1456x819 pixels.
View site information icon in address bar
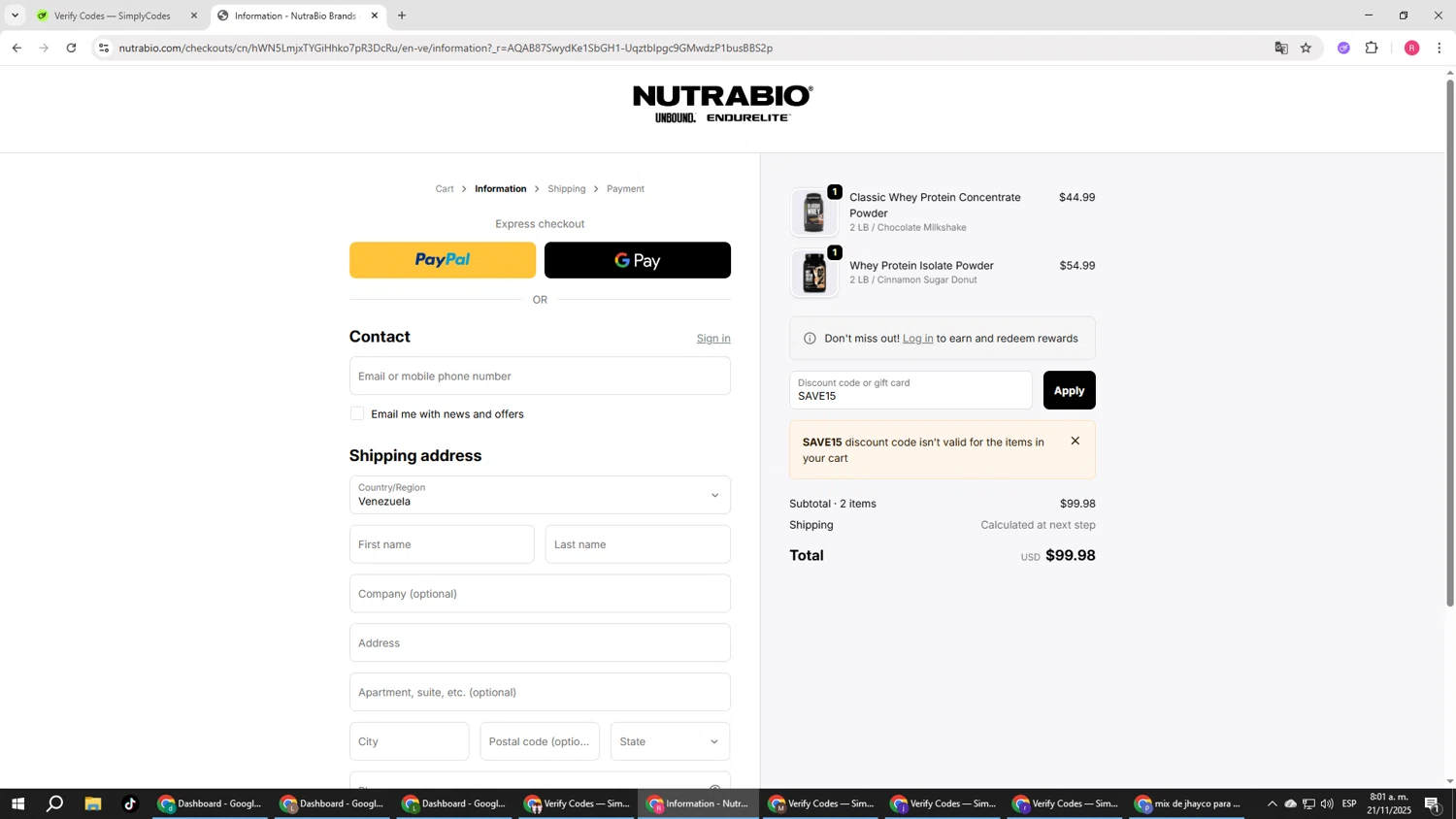pos(104,48)
